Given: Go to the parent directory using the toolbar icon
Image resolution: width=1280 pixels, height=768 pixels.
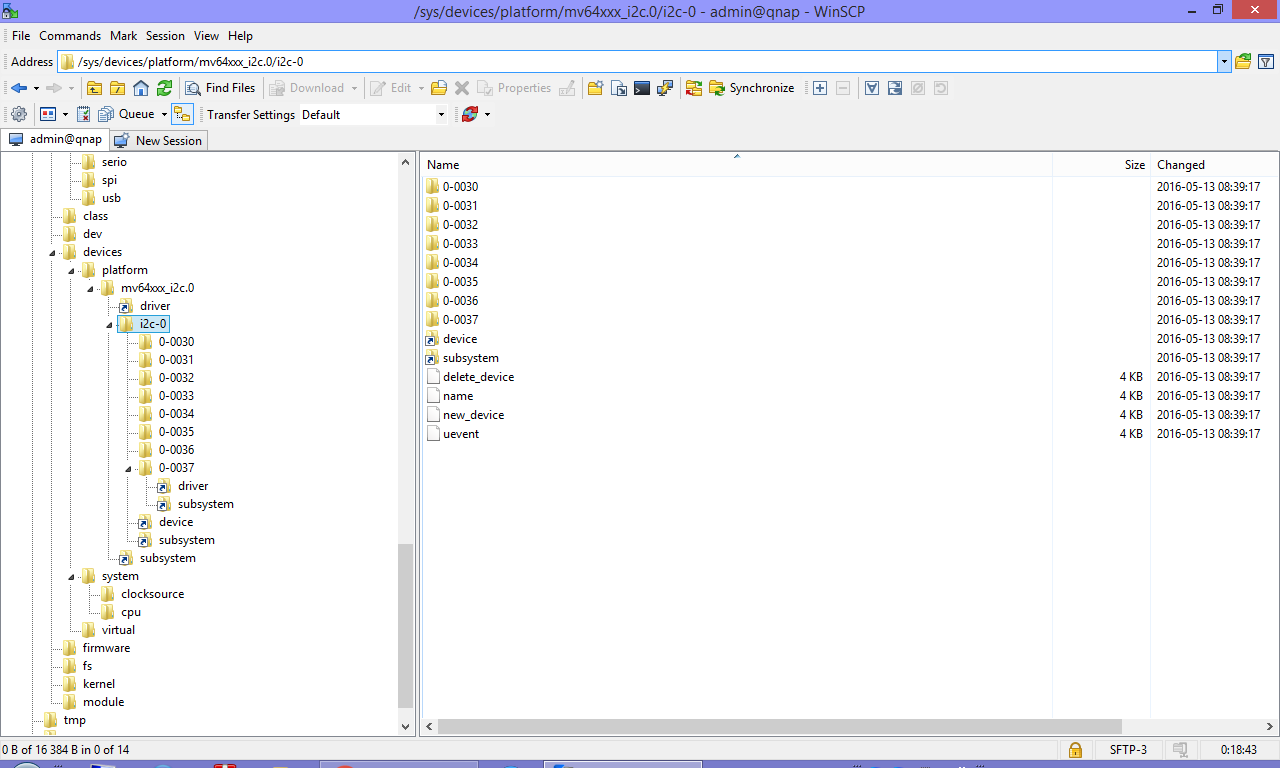Looking at the screenshot, I should coord(95,88).
